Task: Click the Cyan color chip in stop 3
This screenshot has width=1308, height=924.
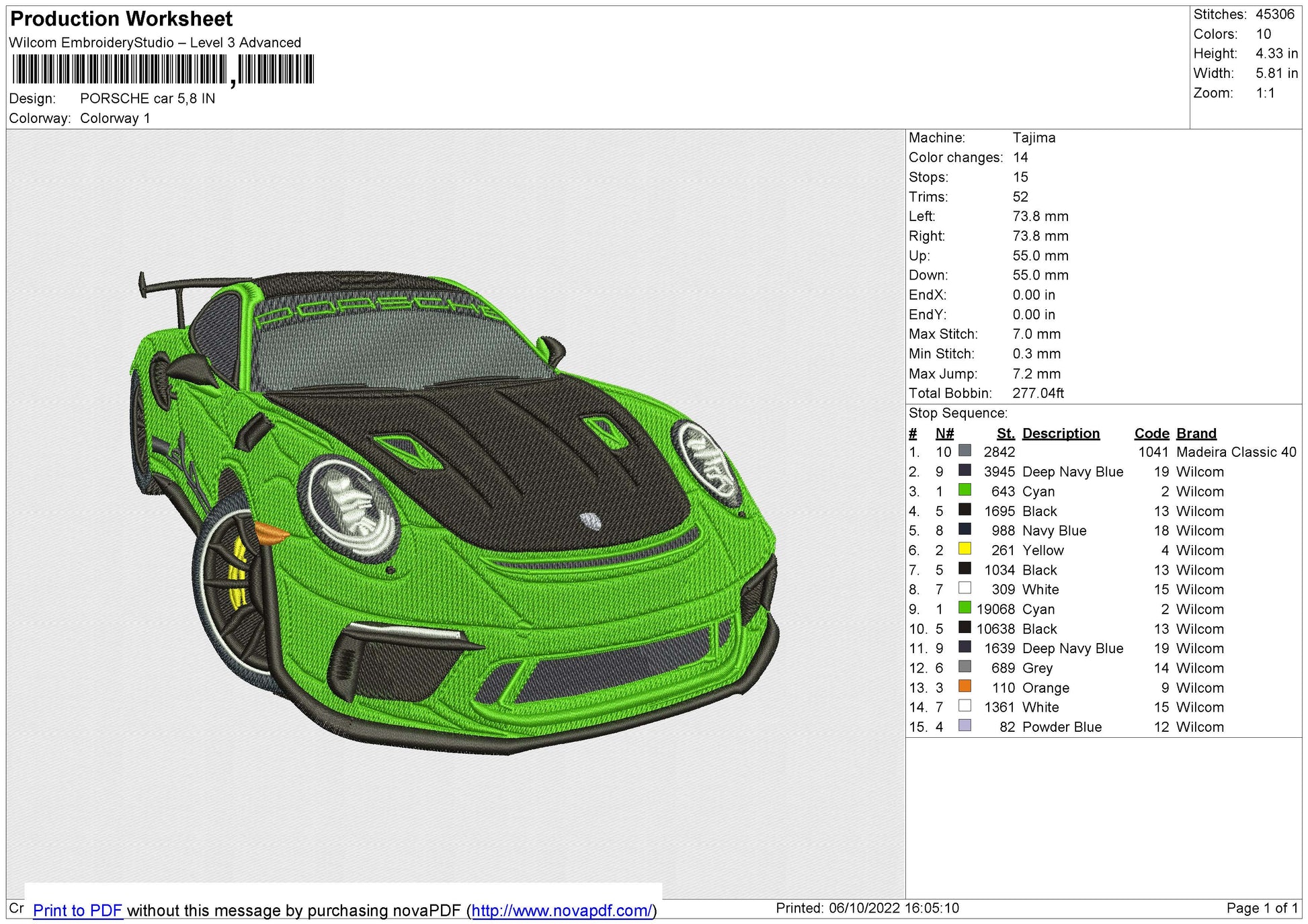Action: (965, 491)
